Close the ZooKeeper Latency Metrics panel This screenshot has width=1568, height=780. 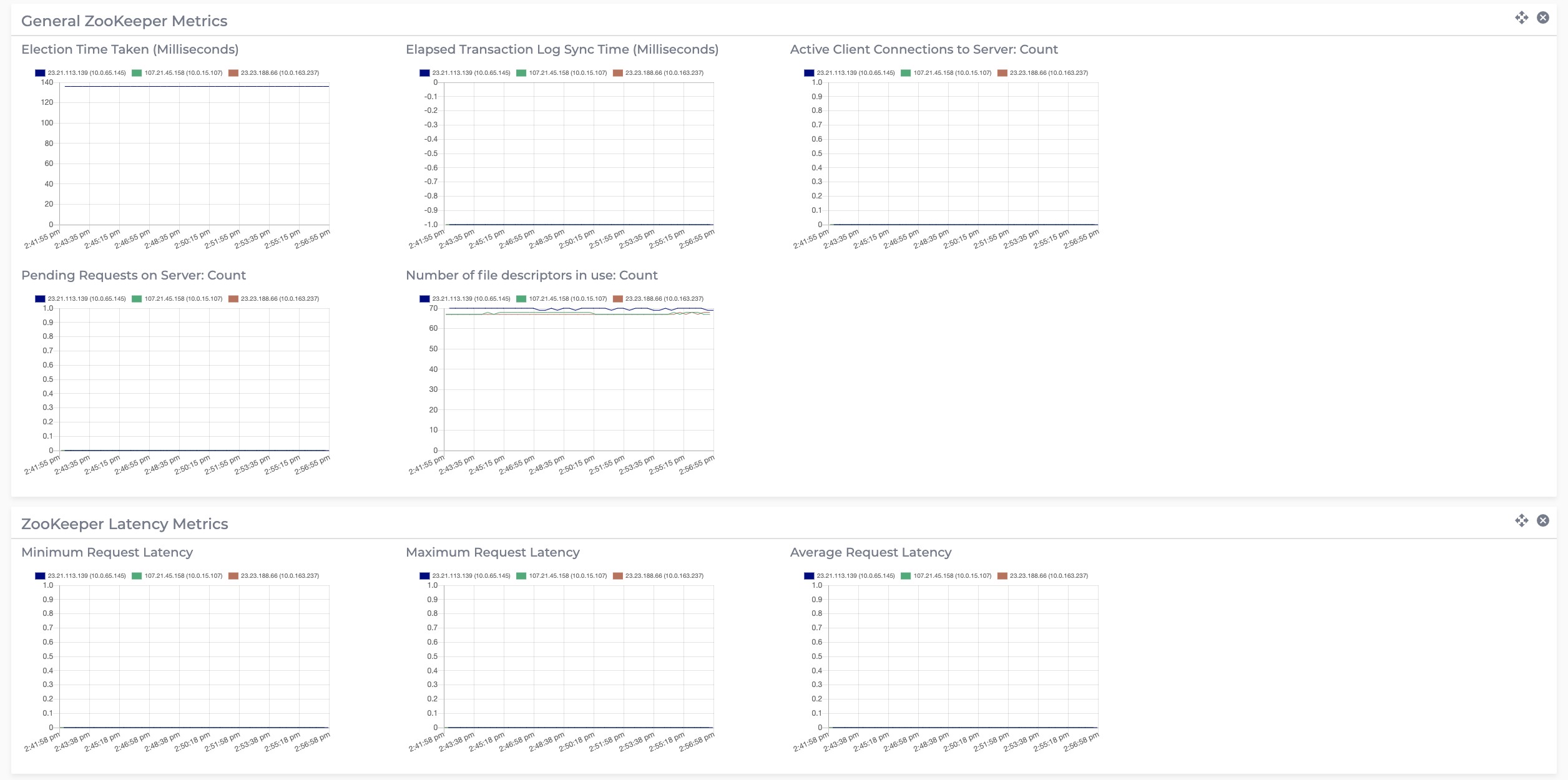pos(1542,520)
